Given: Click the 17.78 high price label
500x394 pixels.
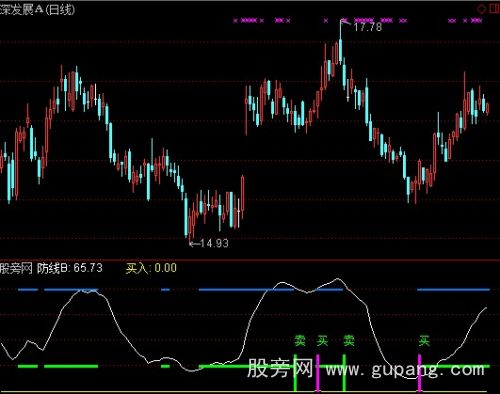Looking at the screenshot, I should point(368,27).
